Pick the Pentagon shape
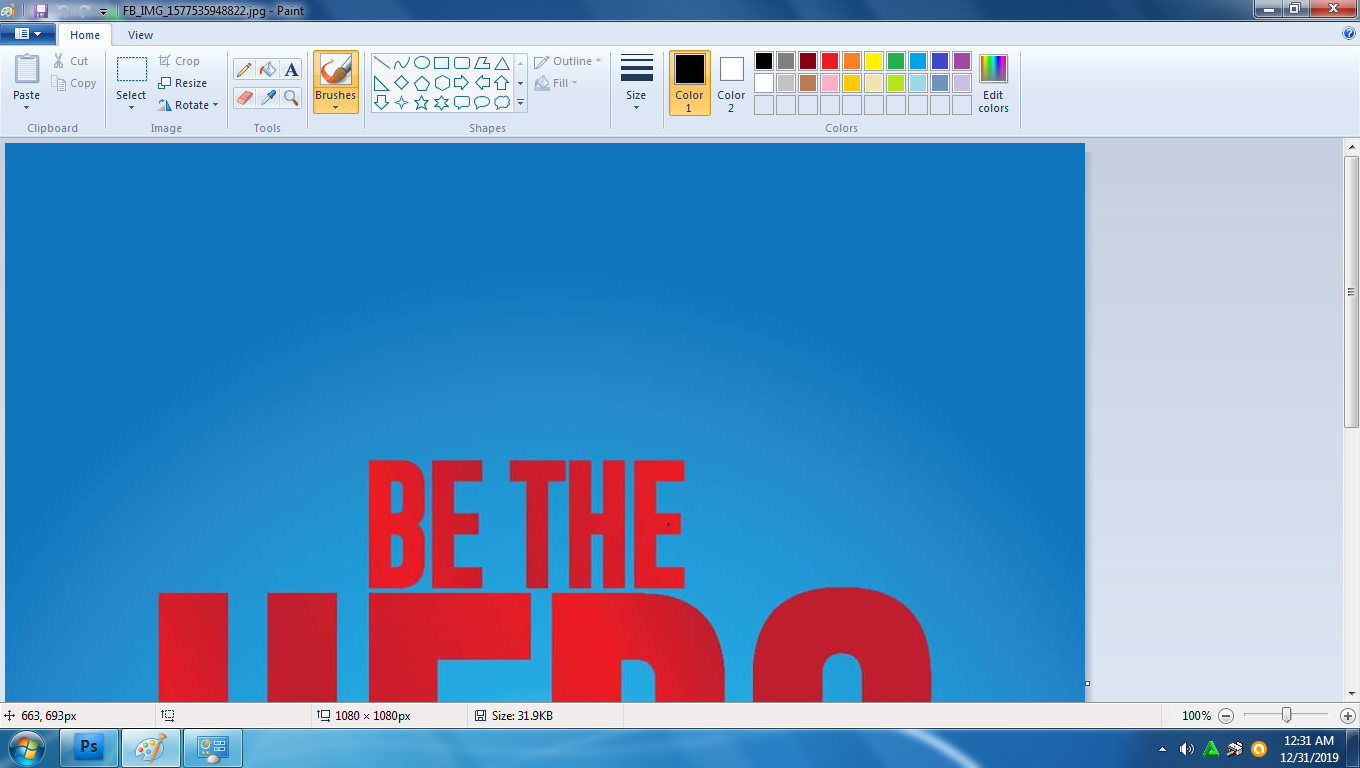The height and width of the screenshot is (768, 1360). (421, 83)
